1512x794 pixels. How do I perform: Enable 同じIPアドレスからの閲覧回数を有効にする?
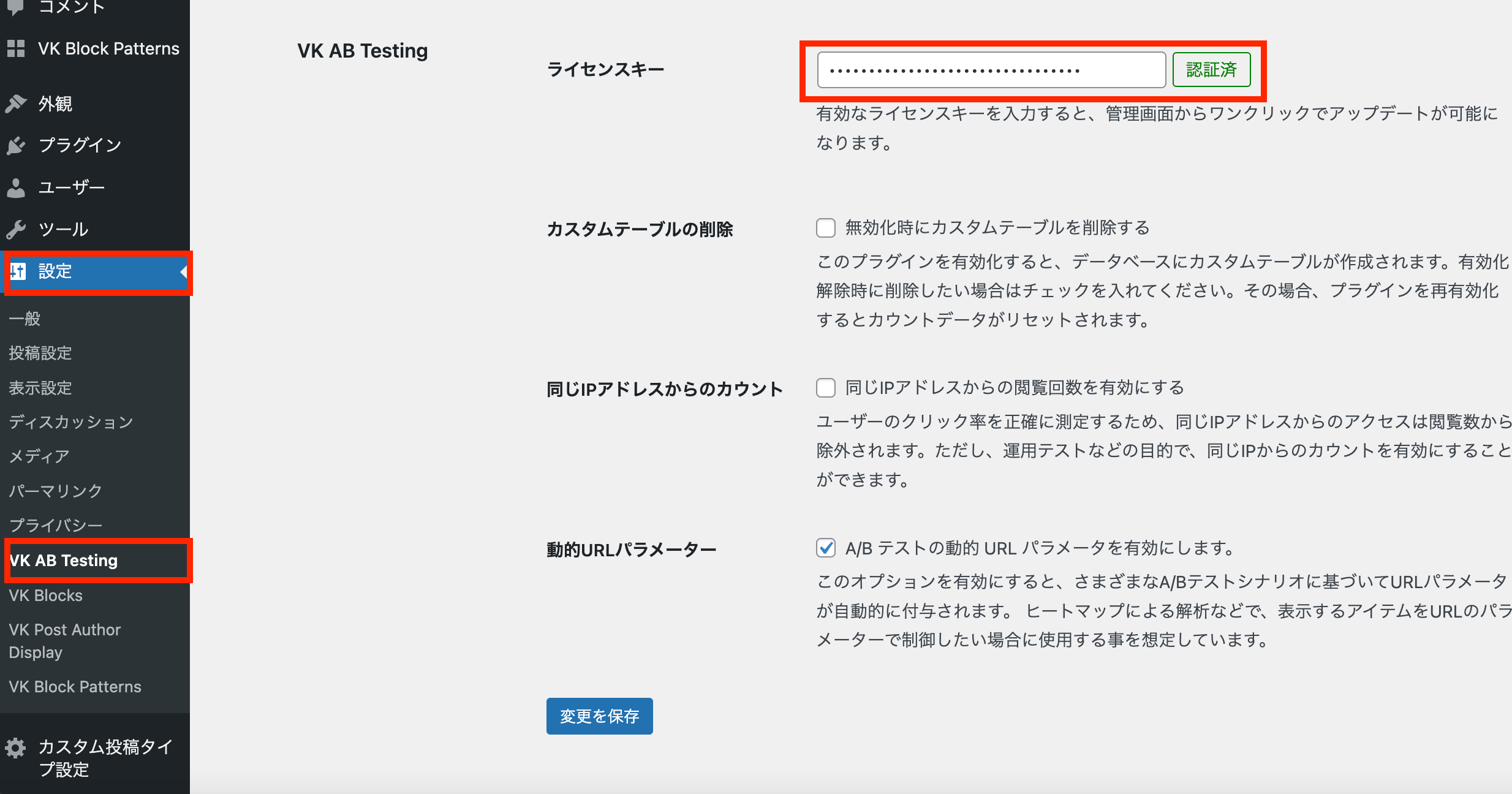826,387
